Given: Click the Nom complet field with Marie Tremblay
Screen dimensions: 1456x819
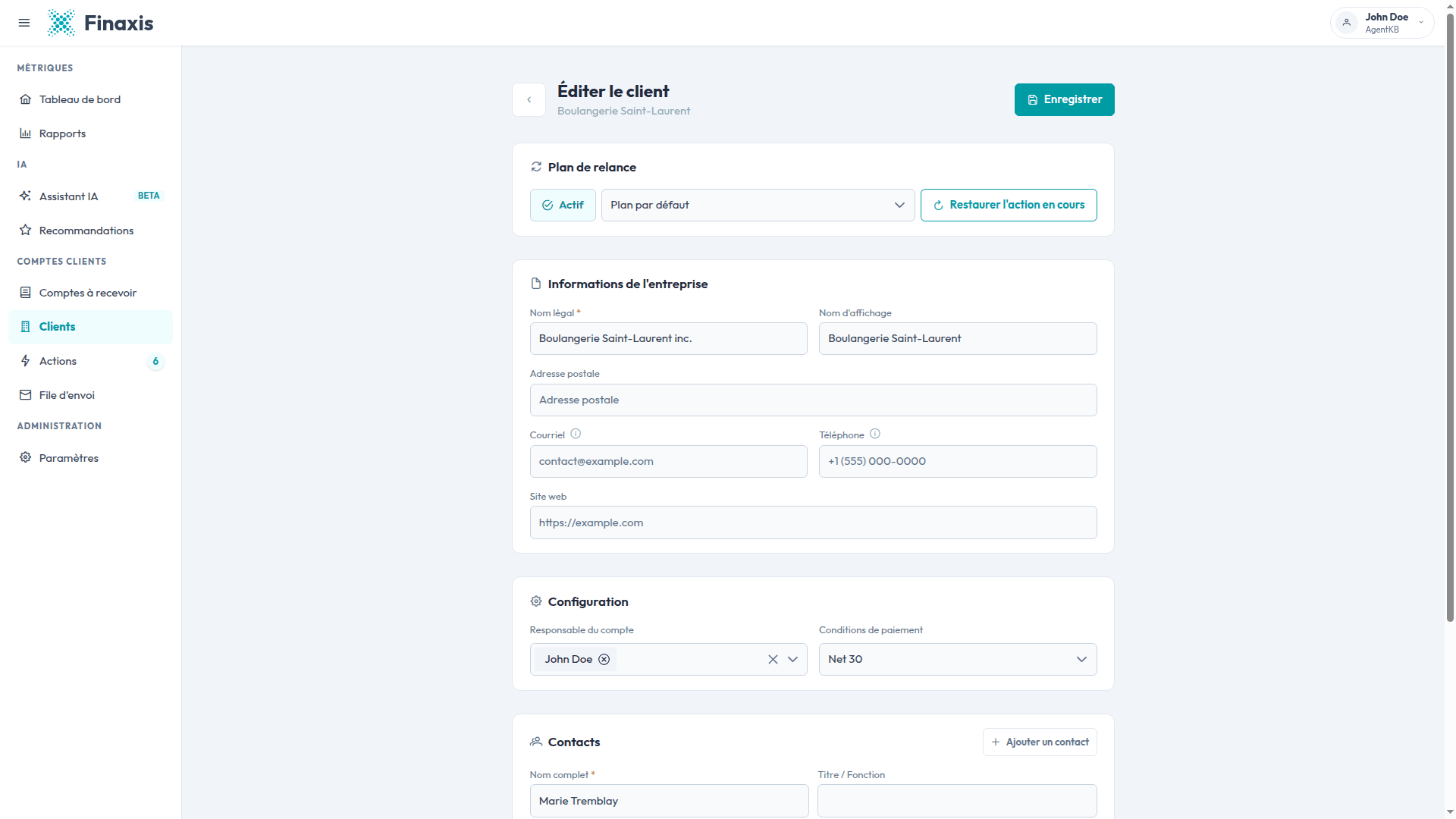Looking at the screenshot, I should tap(669, 801).
